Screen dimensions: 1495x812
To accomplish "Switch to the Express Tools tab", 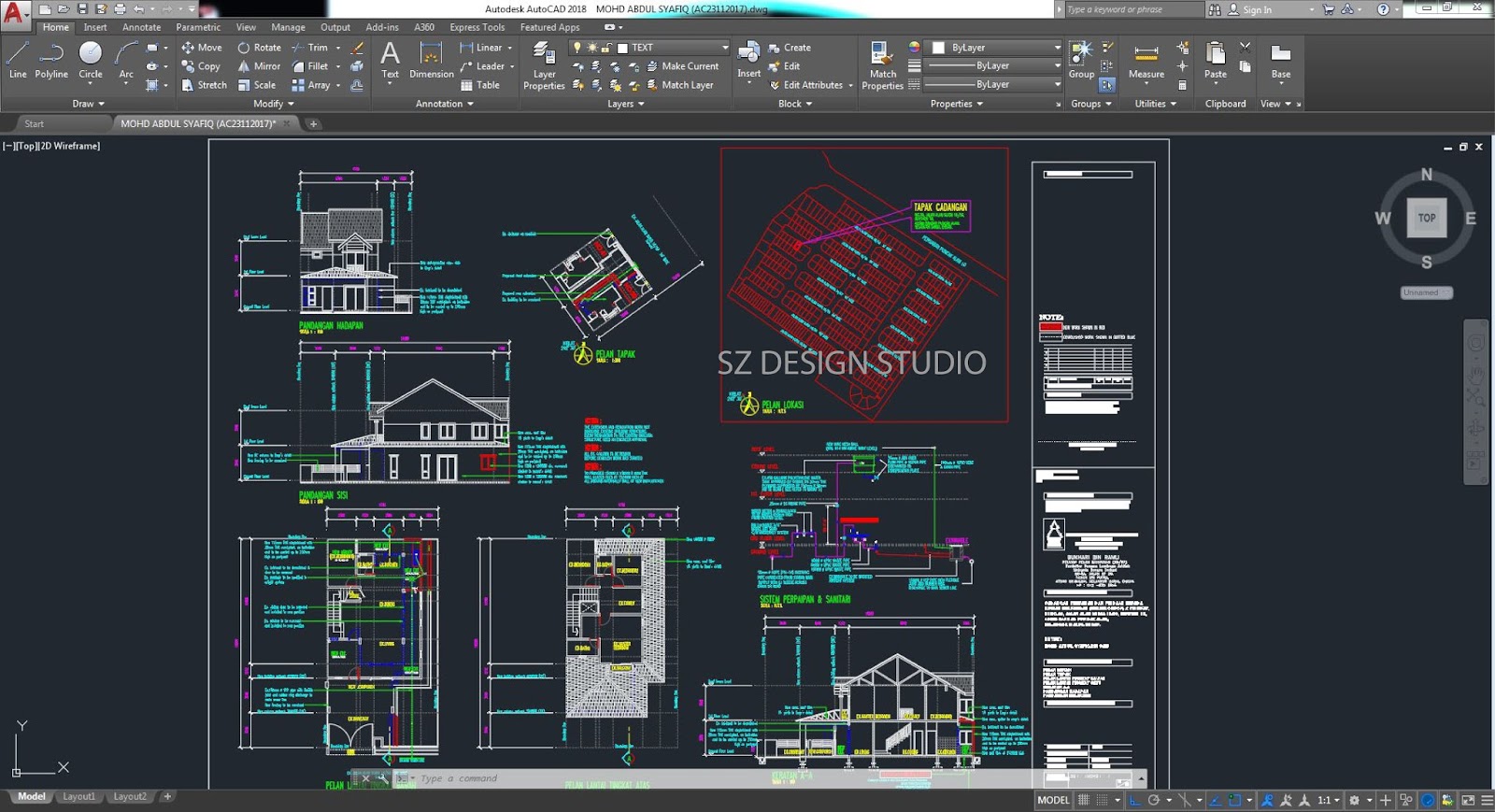I will coord(477,27).
